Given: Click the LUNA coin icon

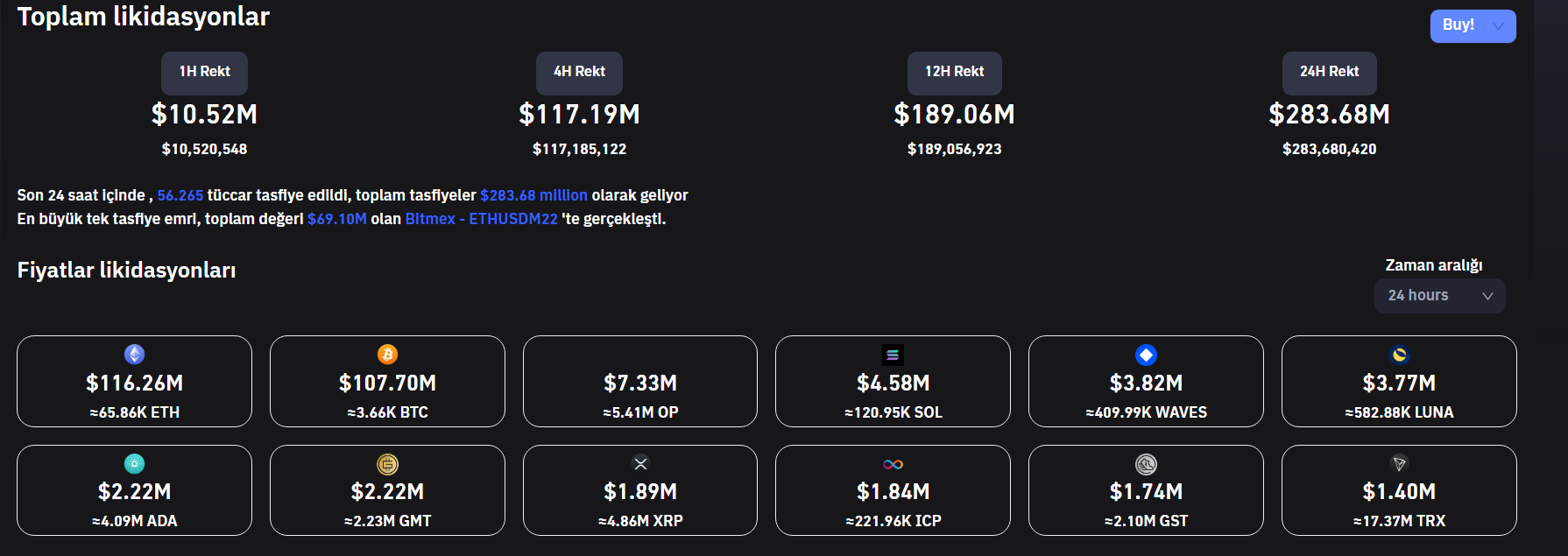Looking at the screenshot, I should pyautogui.click(x=1399, y=355).
